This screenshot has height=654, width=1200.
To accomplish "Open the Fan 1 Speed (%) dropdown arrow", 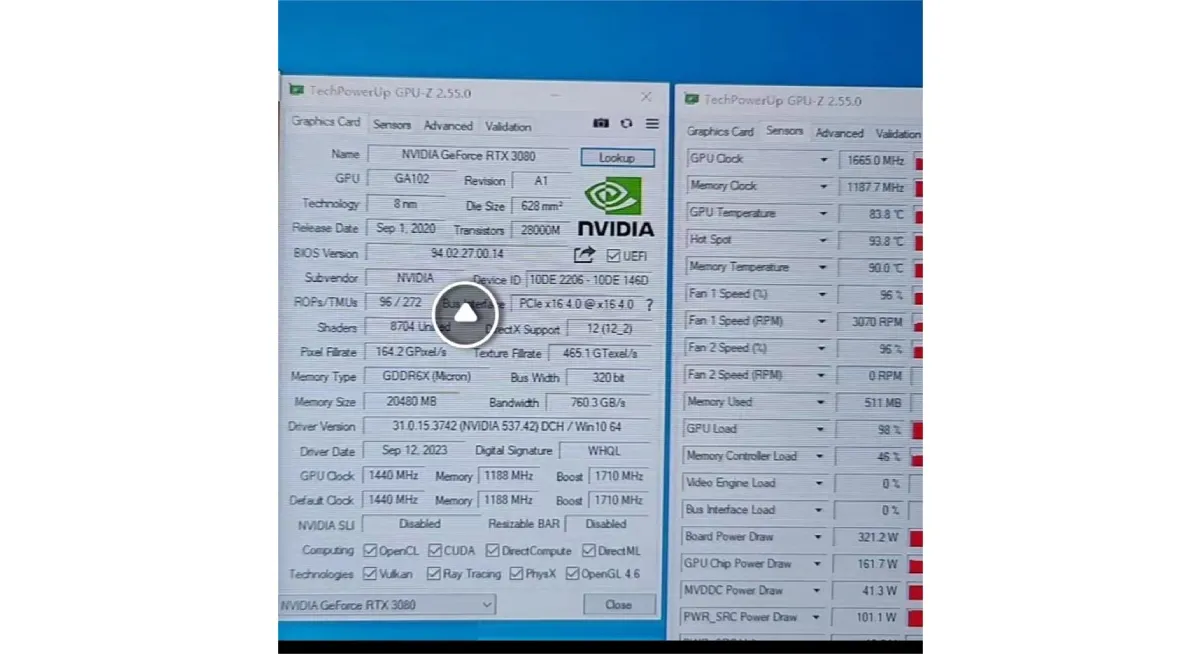I will [824, 294].
